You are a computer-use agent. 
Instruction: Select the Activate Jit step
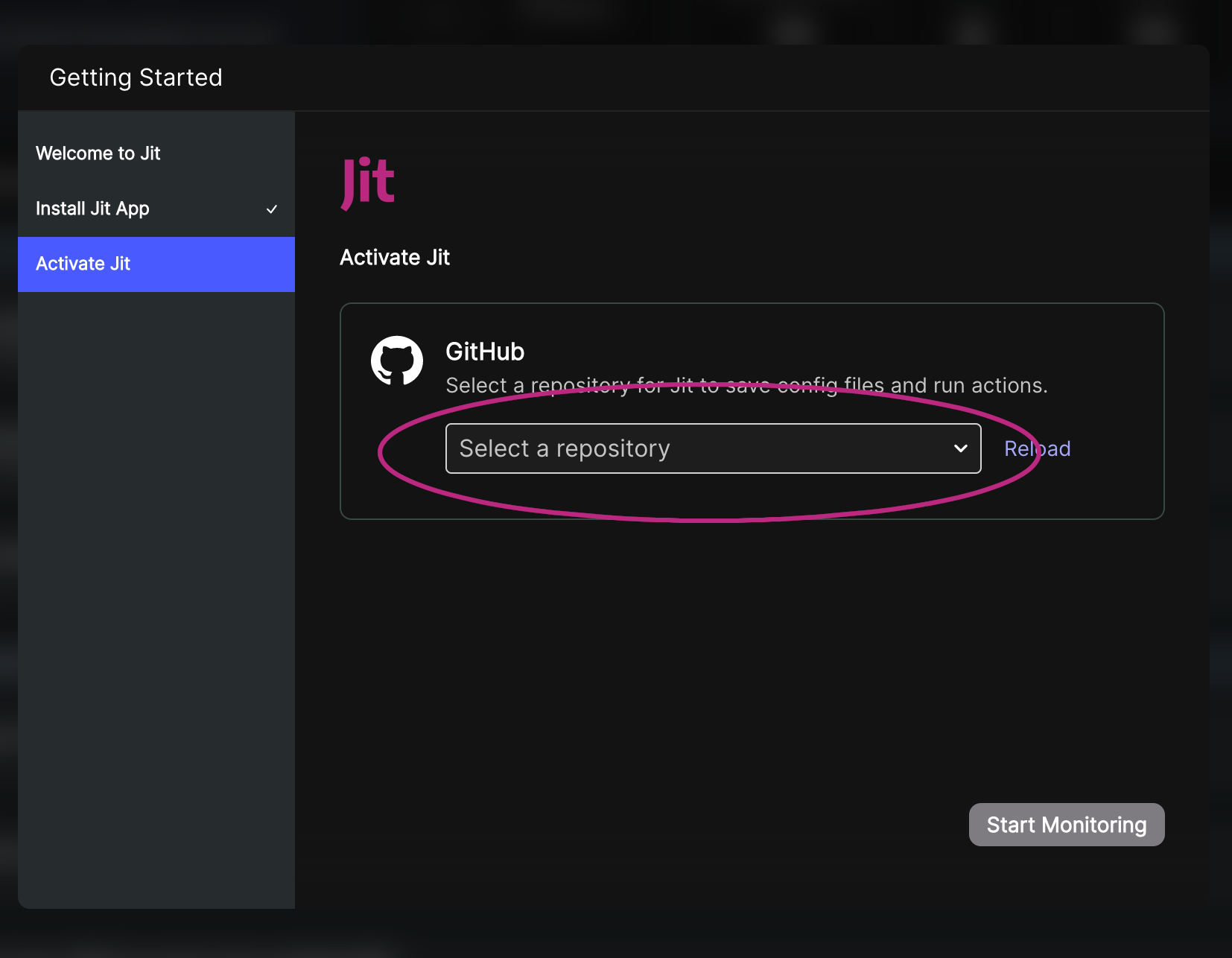pyautogui.click(x=156, y=264)
